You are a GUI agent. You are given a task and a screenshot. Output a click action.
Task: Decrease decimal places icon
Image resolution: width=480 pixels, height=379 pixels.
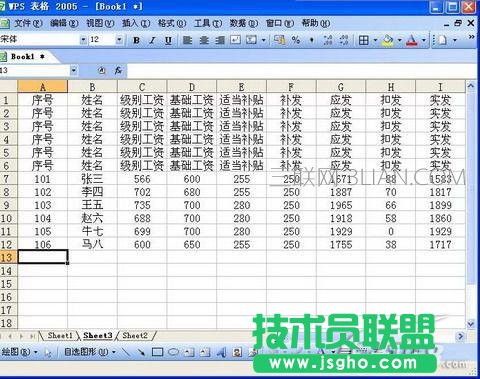tap(344, 40)
